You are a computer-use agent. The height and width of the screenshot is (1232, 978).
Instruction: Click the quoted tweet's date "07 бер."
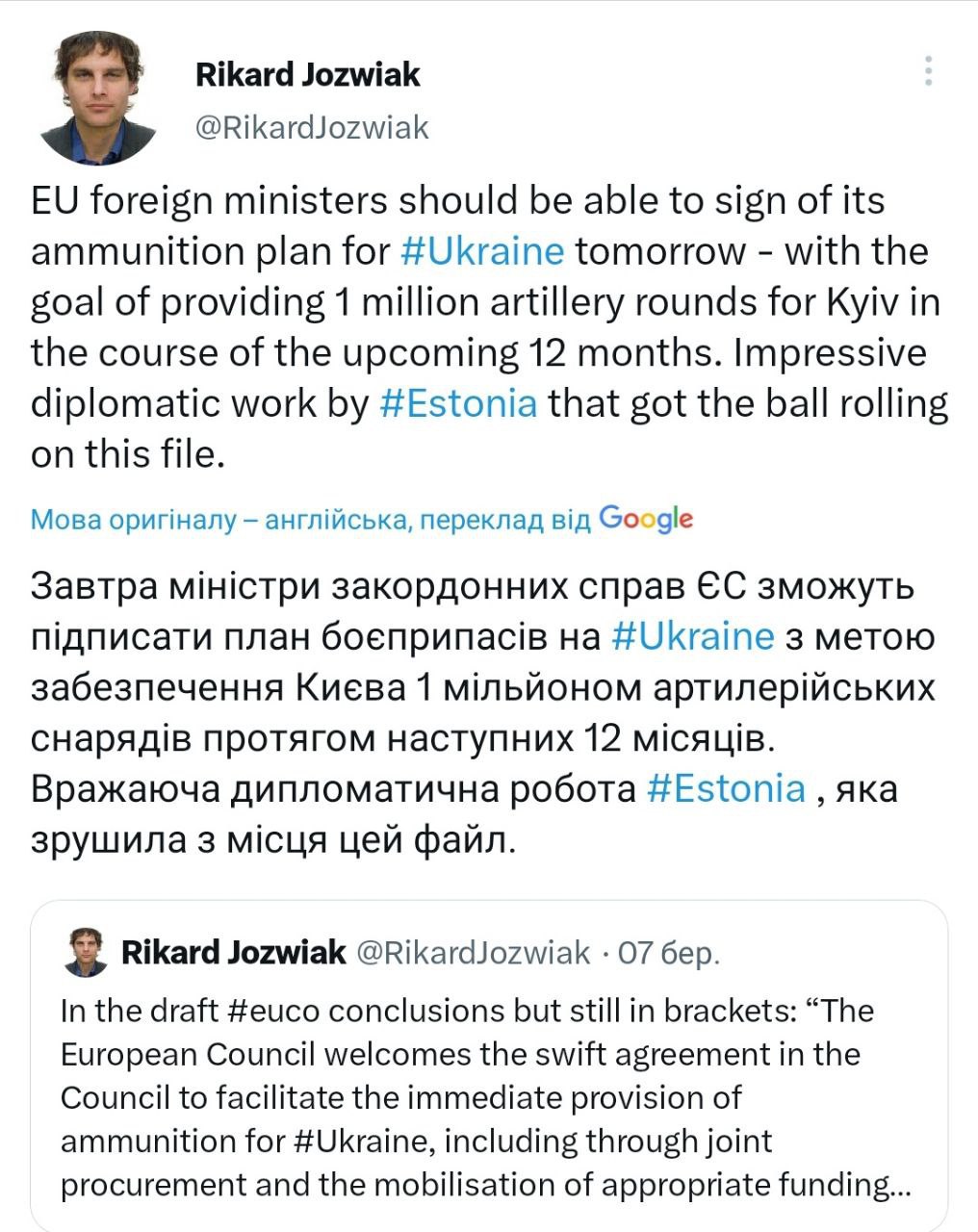click(x=668, y=953)
